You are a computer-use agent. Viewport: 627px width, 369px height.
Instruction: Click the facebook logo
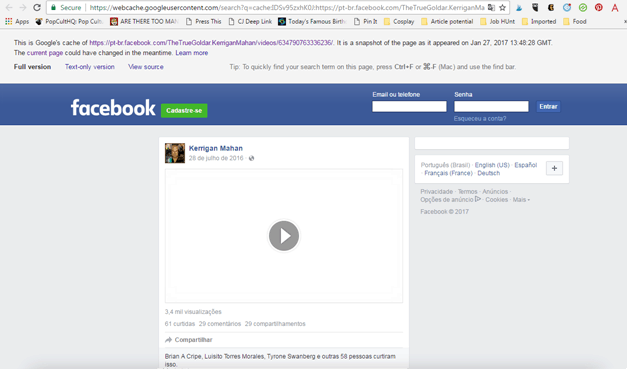tap(113, 108)
